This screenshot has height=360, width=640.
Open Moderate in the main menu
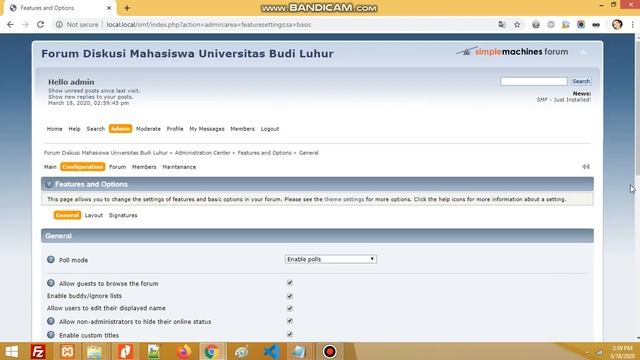click(148, 129)
